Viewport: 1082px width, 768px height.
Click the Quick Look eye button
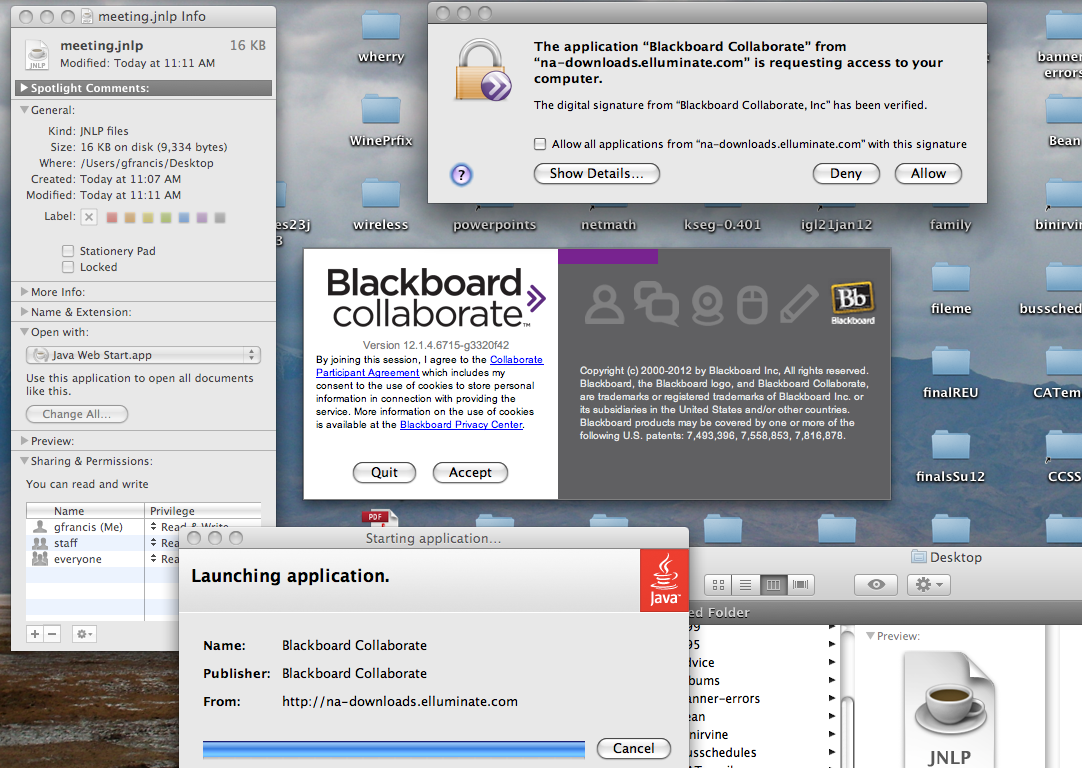pos(876,584)
